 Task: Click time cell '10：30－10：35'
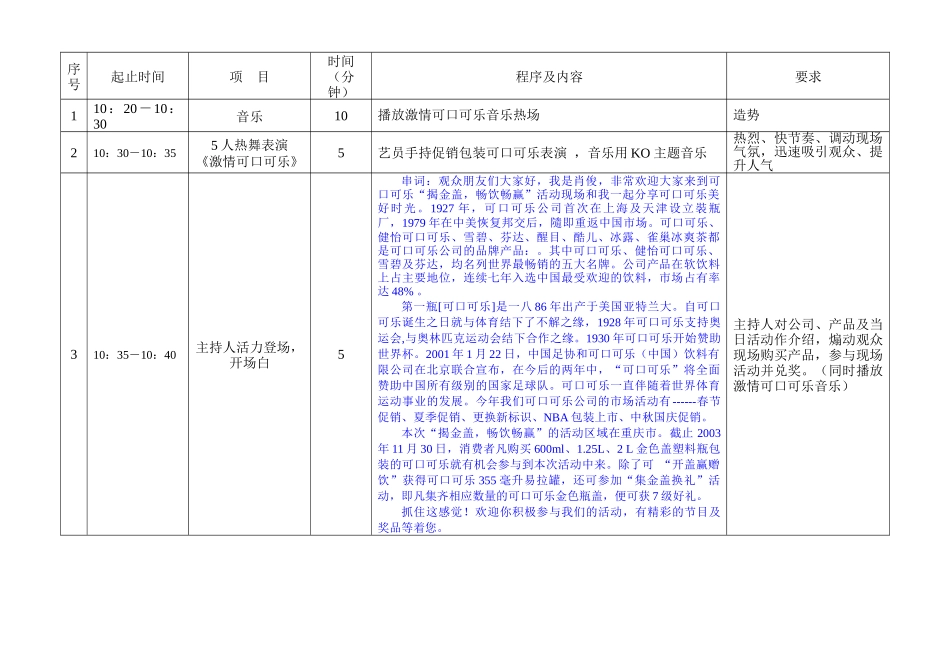(x=138, y=153)
